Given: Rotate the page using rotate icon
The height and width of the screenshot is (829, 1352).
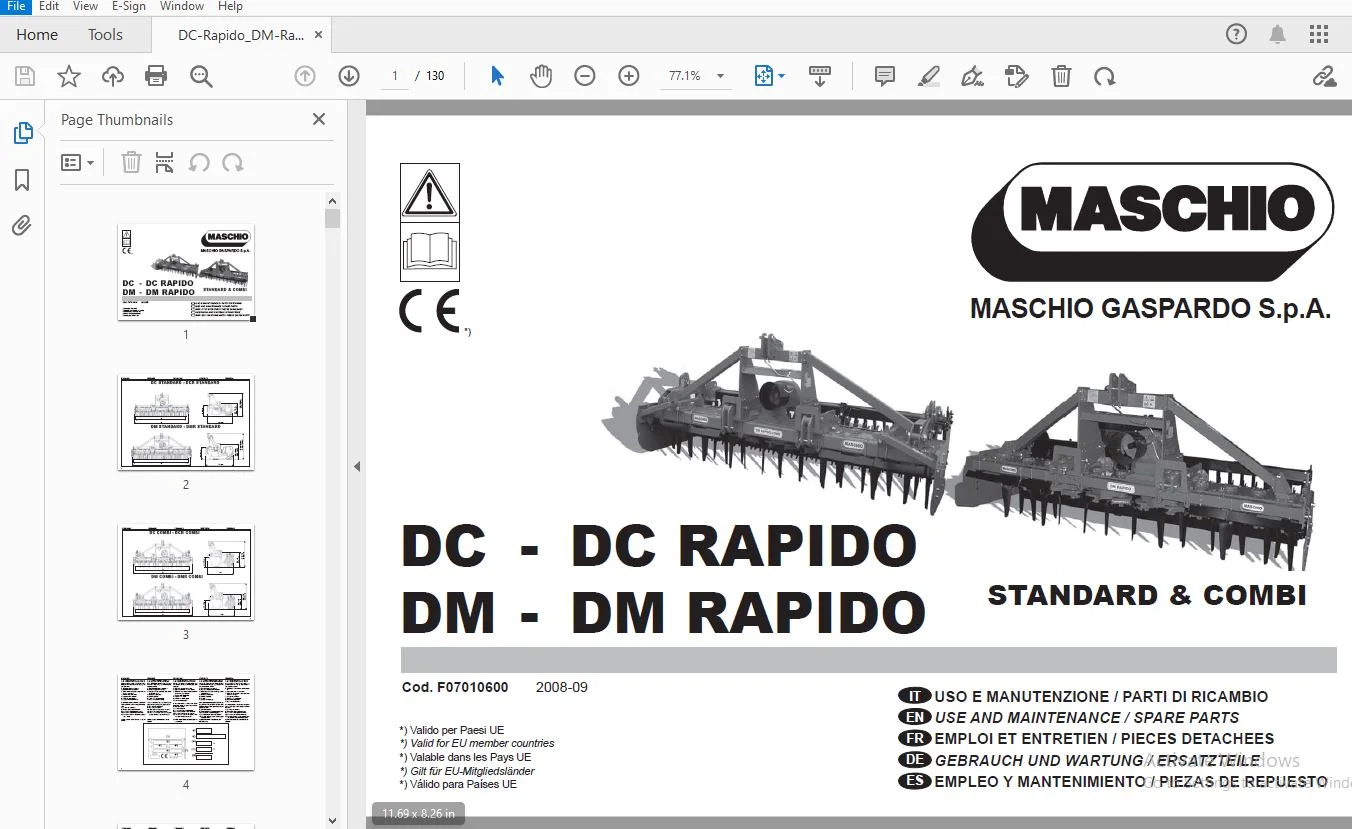Looking at the screenshot, I should [x=1105, y=76].
